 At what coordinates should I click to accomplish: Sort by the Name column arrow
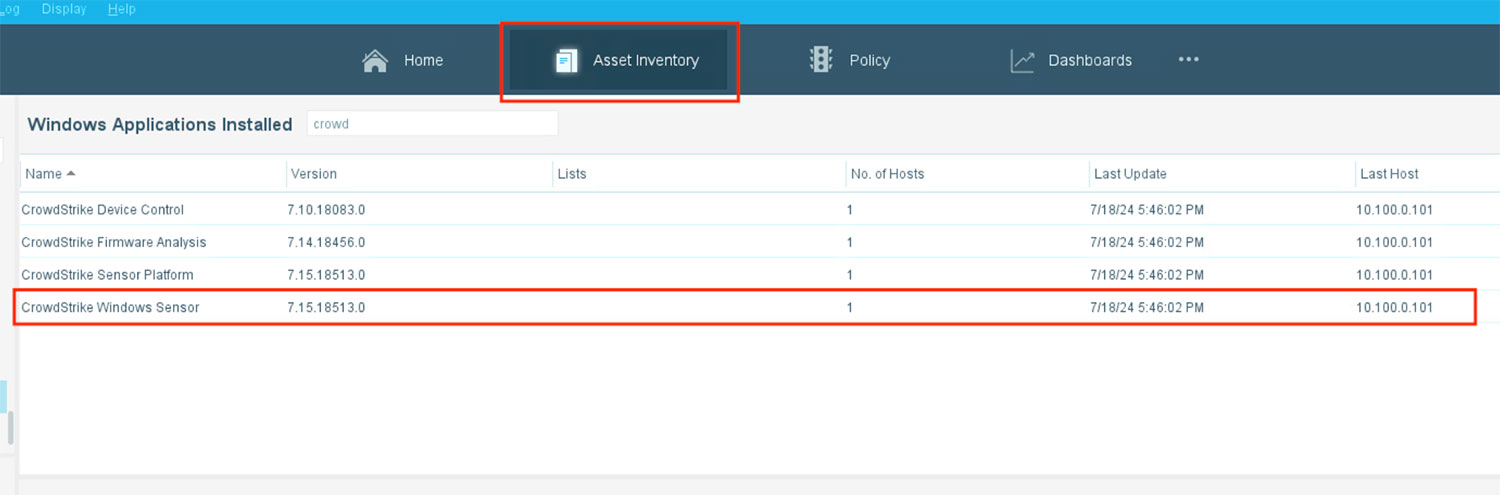click(x=71, y=173)
